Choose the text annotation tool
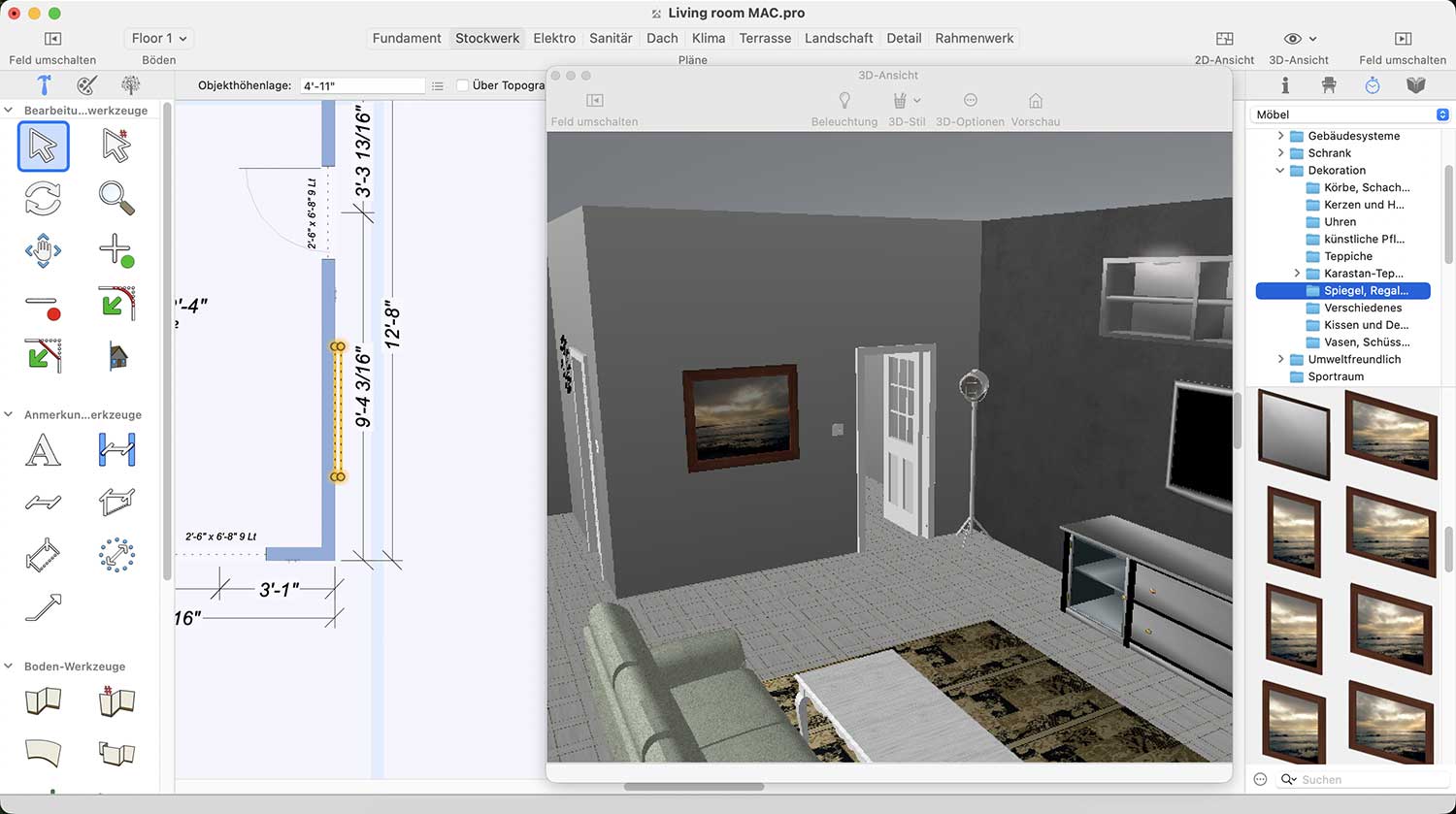1456x814 pixels. pyautogui.click(x=43, y=450)
